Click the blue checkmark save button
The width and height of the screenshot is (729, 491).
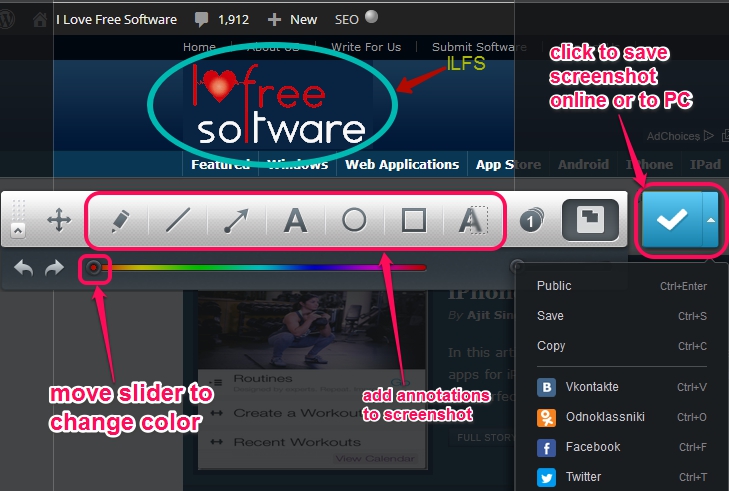click(672, 219)
